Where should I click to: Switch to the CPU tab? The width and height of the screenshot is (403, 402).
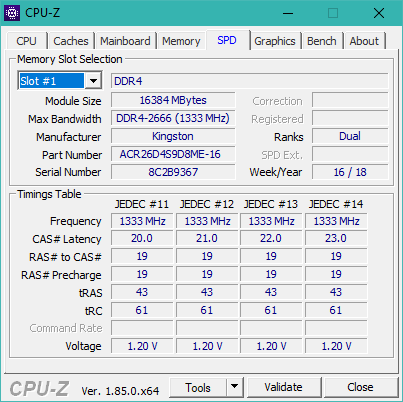click(26, 41)
